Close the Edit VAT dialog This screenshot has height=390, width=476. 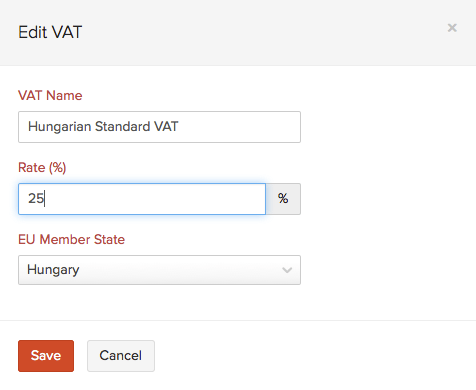pos(452,28)
